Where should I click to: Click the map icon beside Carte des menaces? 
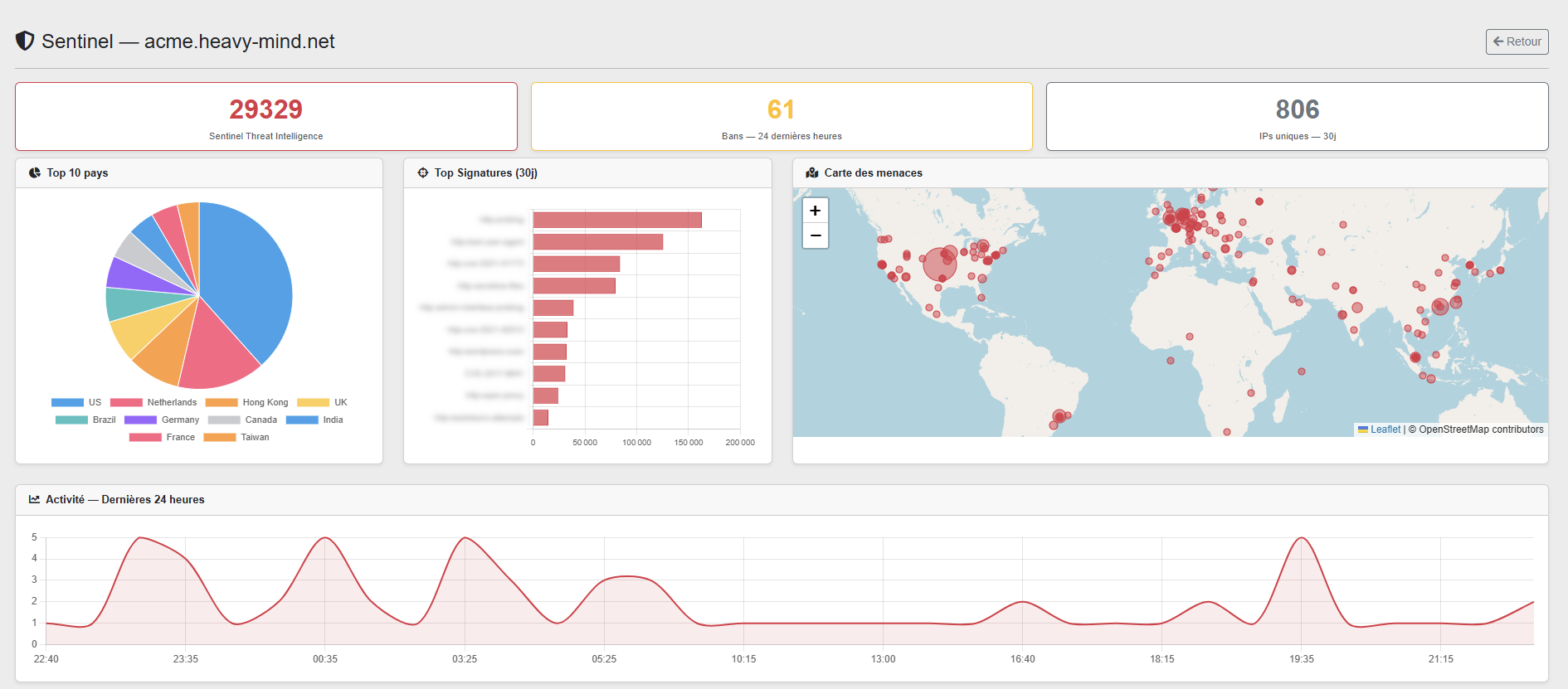click(812, 172)
